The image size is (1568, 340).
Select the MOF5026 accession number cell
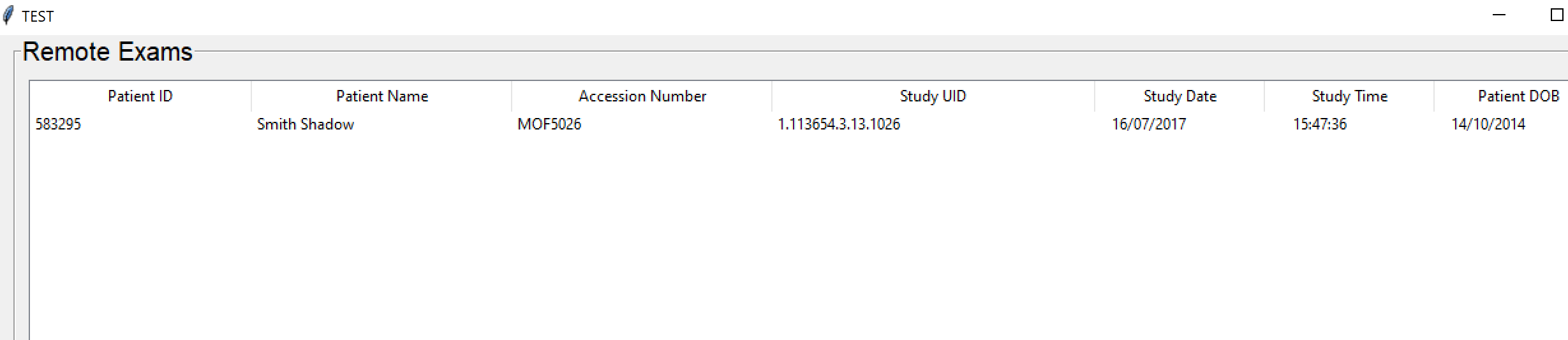point(549,124)
